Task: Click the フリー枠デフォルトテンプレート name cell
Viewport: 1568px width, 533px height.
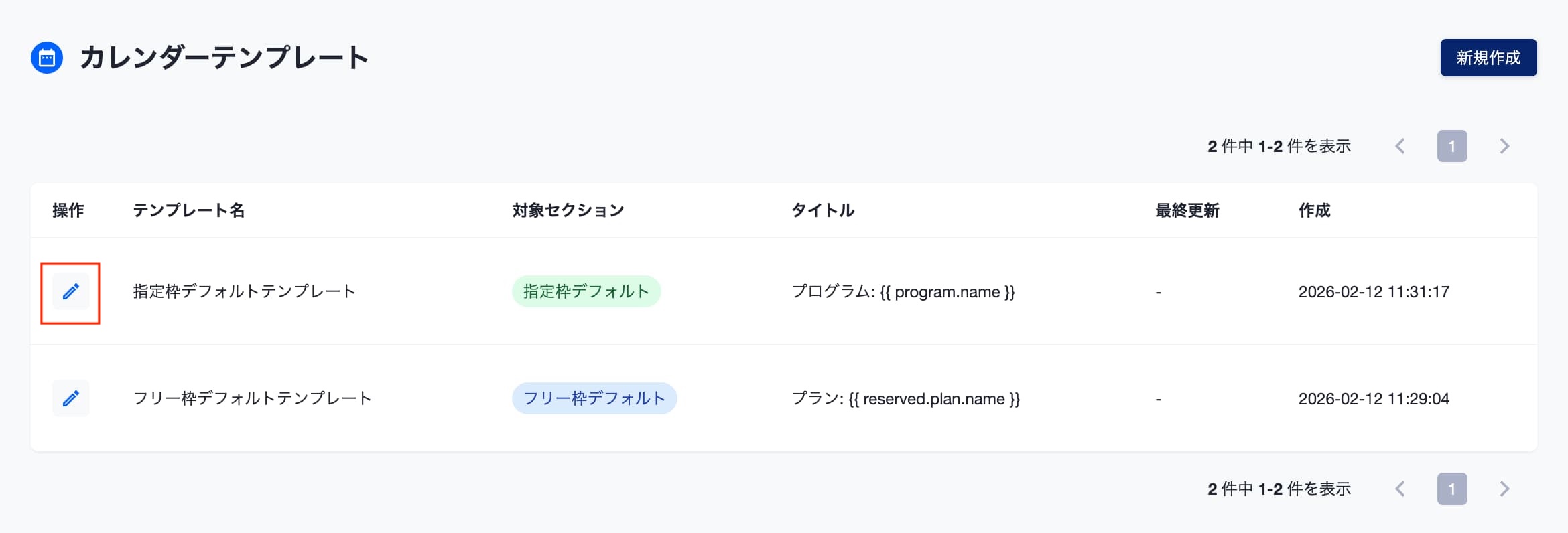Action: click(252, 398)
